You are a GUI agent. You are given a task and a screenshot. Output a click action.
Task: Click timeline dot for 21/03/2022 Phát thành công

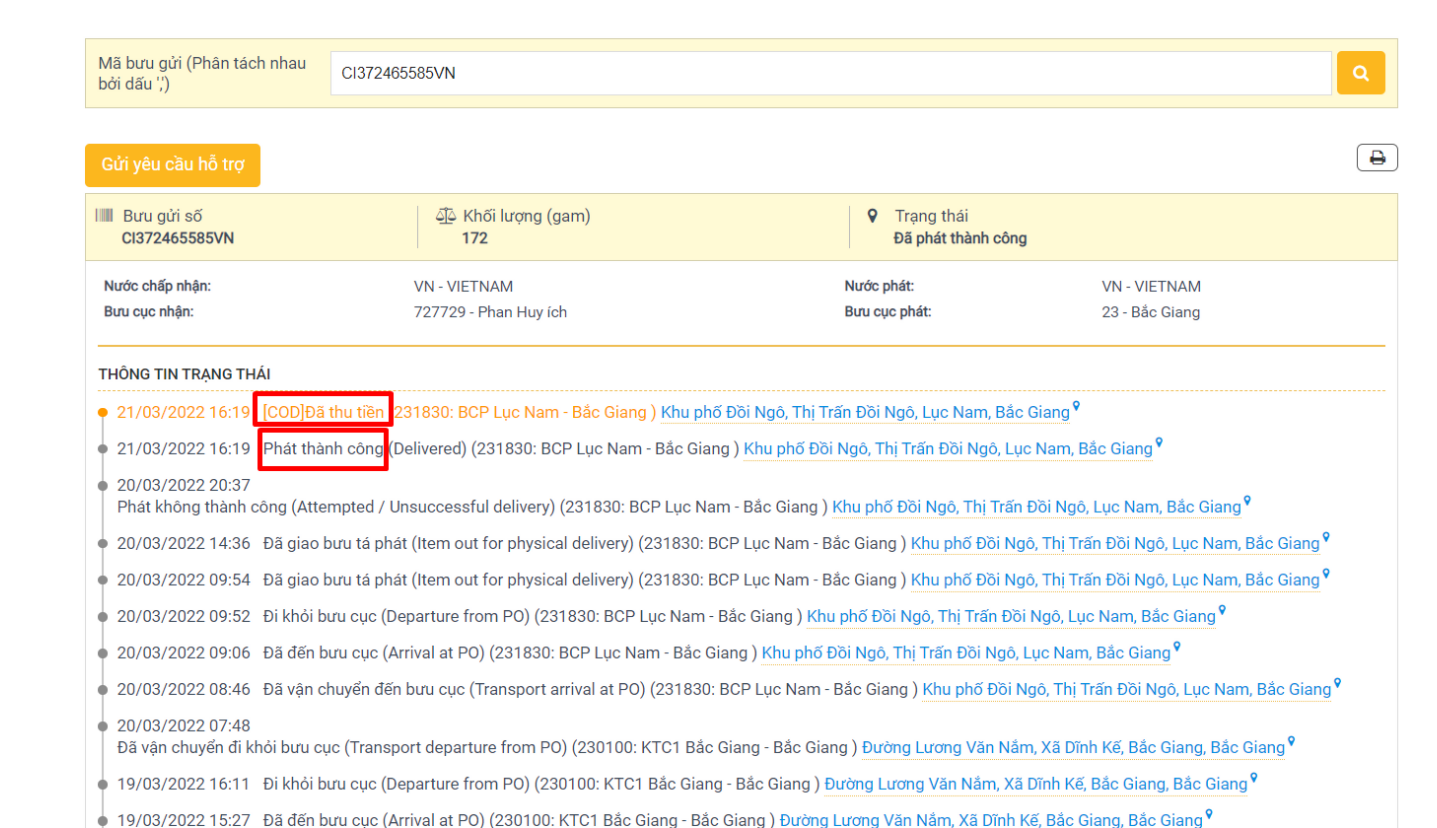[102, 449]
